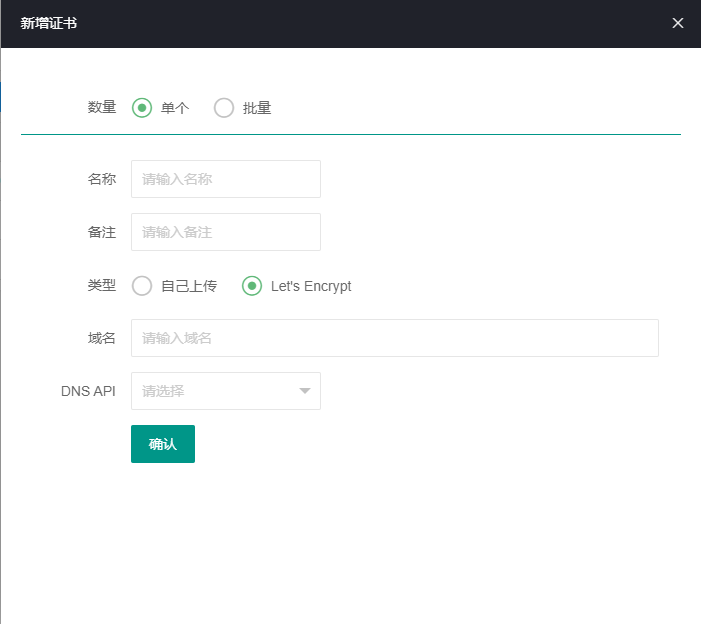This screenshot has height=624, width=701.
Task: Click the 备注 input field
Action: [x=226, y=232]
